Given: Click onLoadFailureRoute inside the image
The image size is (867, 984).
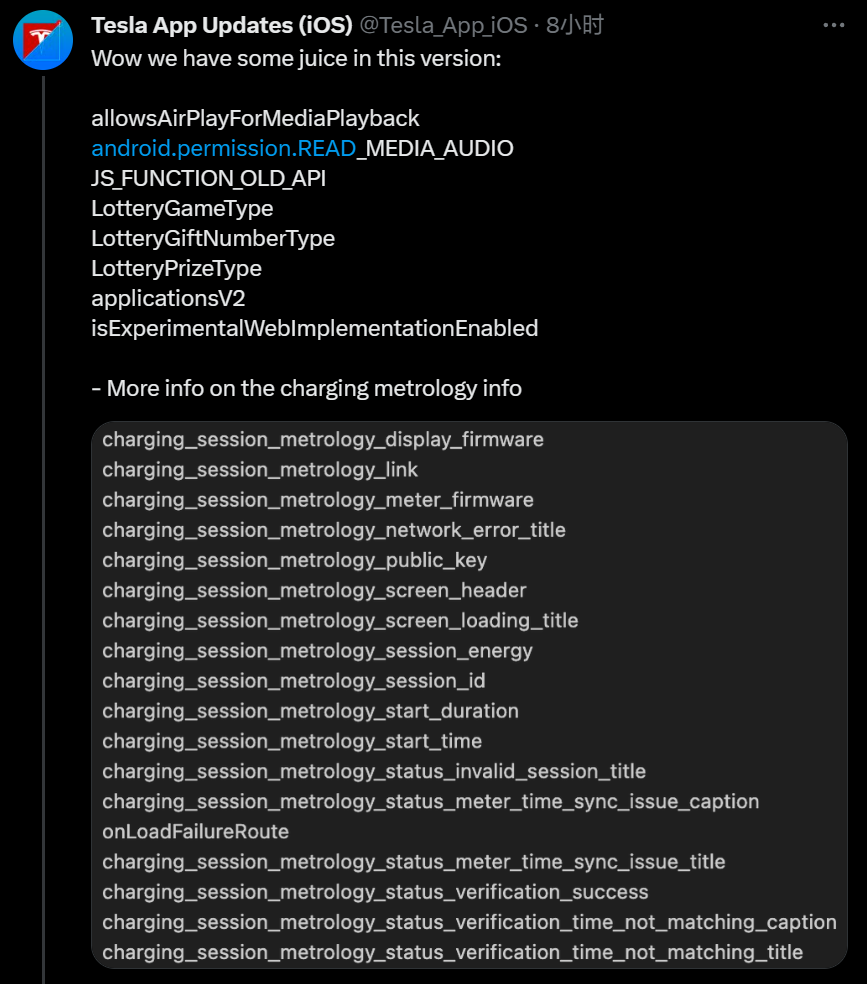Looking at the screenshot, I should click(x=195, y=832).
